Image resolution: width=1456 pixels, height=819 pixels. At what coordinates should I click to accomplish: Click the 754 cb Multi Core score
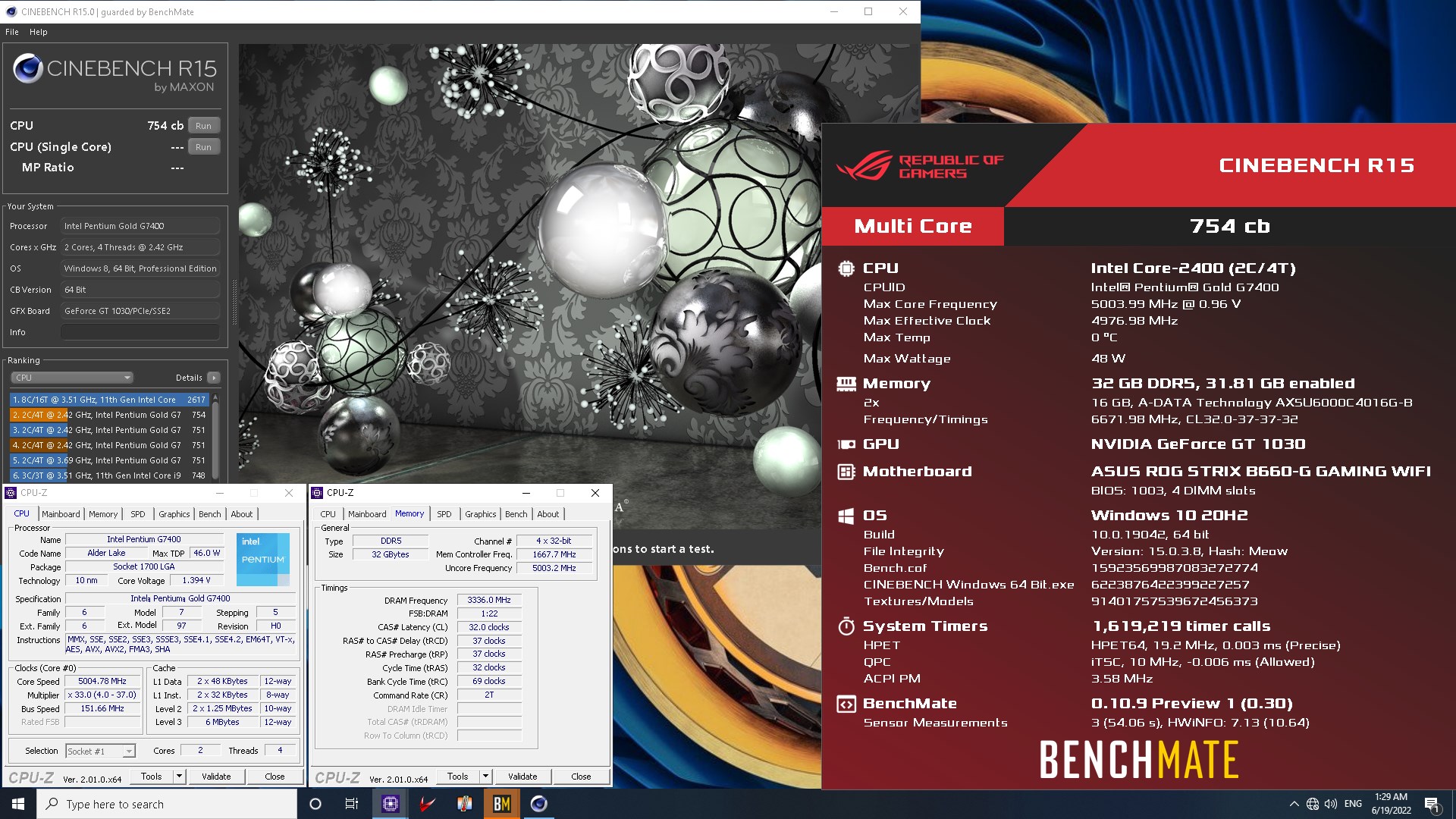[1229, 226]
